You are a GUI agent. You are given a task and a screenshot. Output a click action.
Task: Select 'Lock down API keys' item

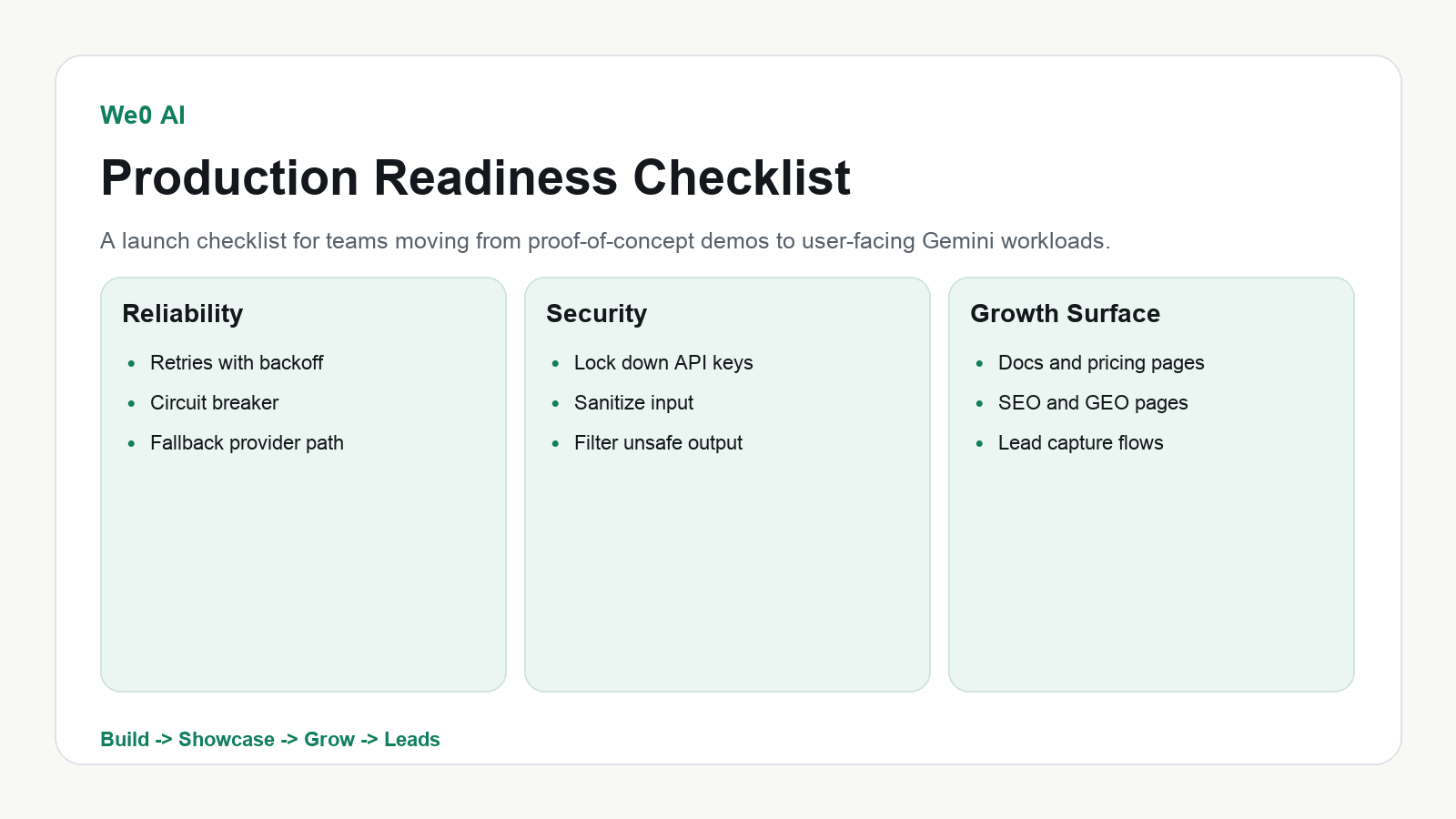[663, 363]
